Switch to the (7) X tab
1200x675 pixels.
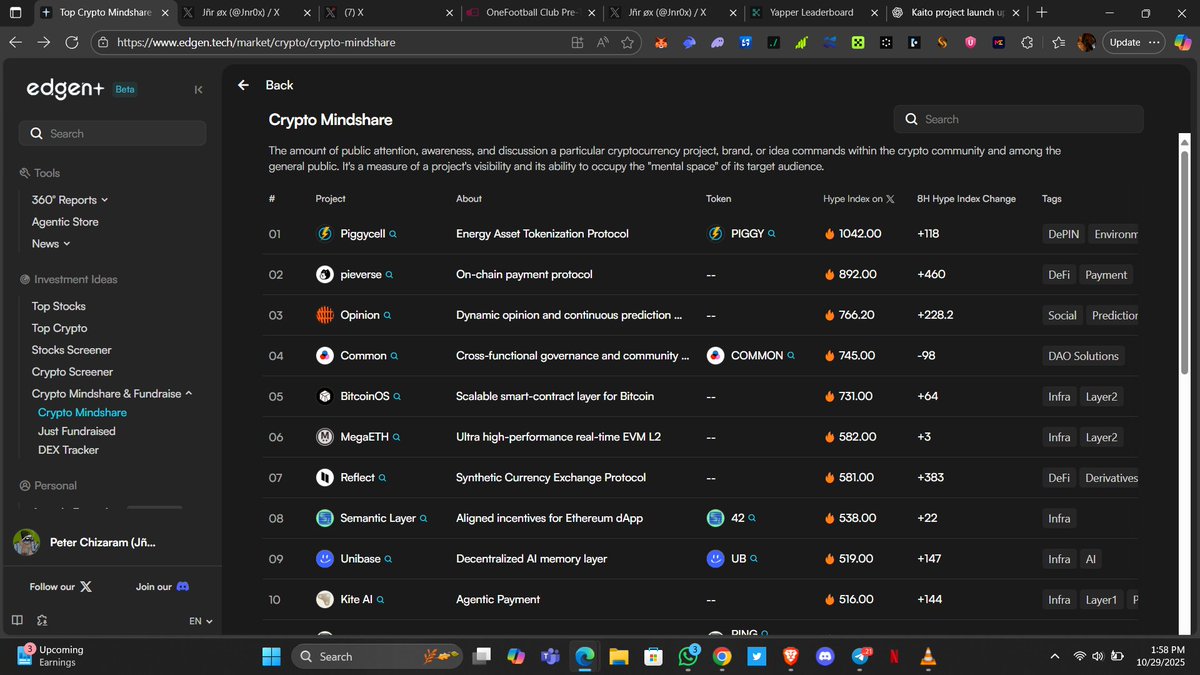tap(387, 12)
